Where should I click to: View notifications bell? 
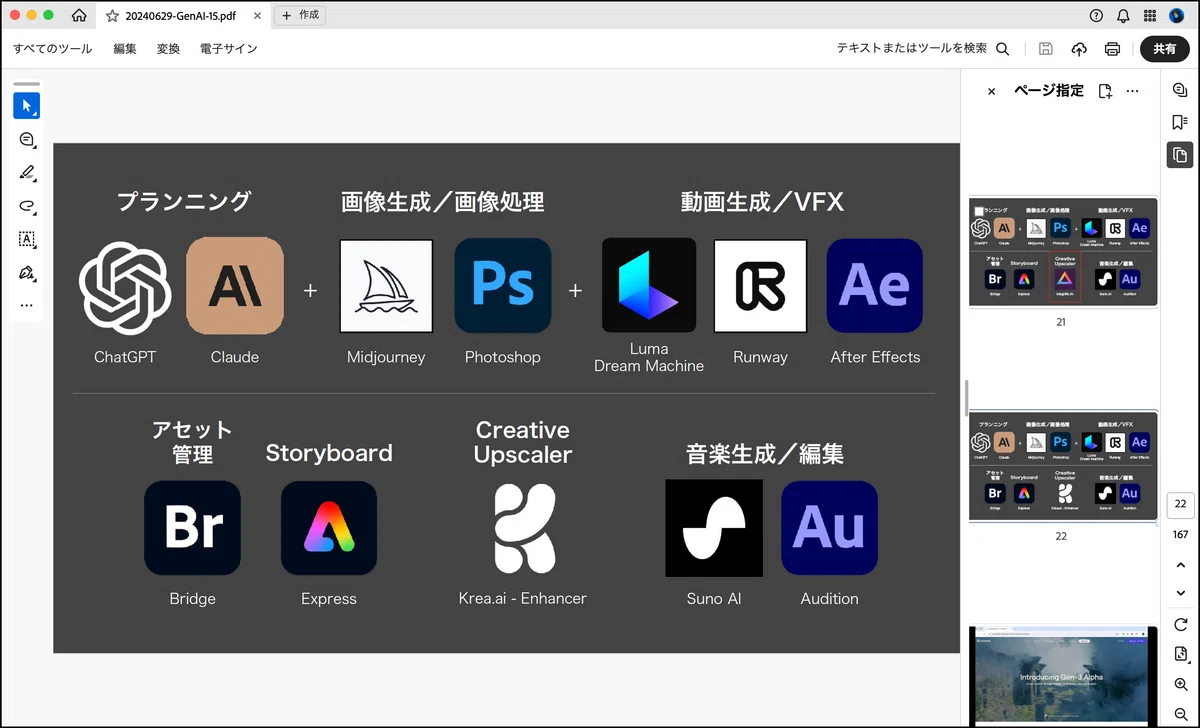pyautogui.click(x=1124, y=16)
